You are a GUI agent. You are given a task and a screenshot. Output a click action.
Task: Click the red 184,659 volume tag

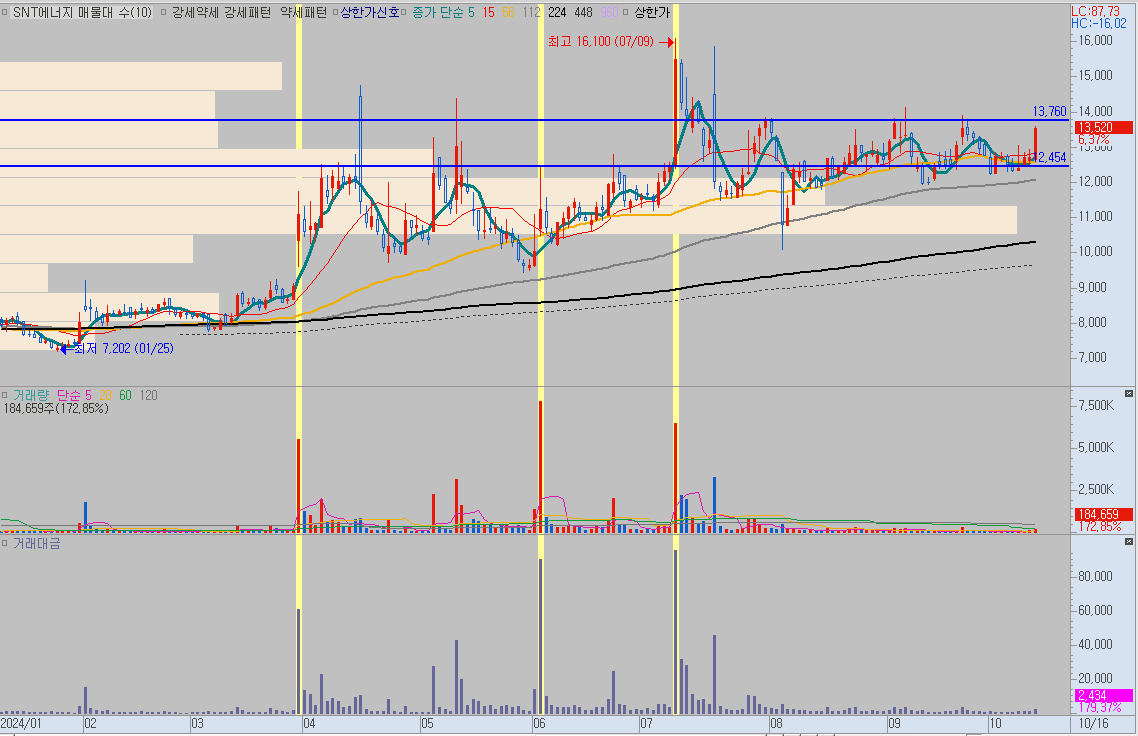coord(1102,515)
